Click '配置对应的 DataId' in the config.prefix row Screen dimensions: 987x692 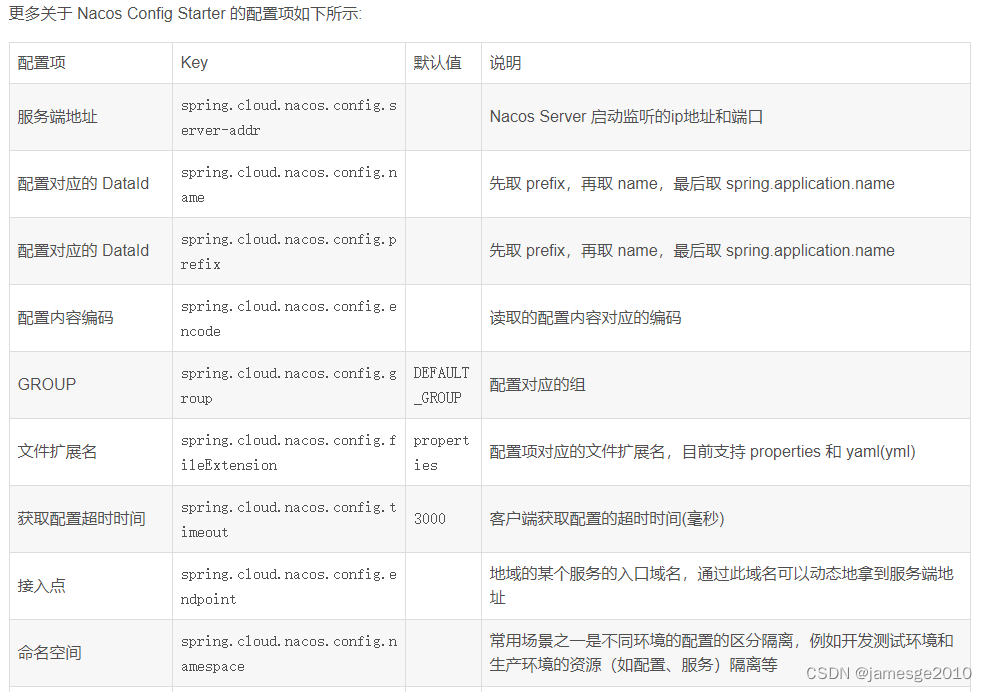coord(83,251)
